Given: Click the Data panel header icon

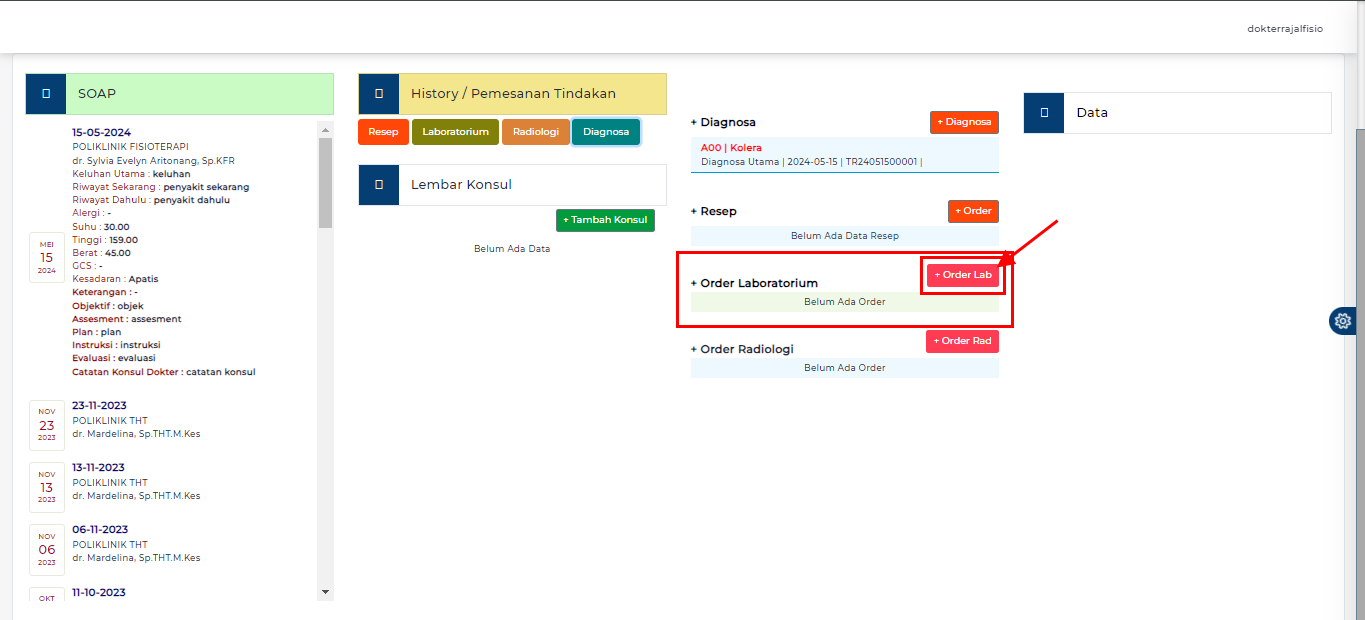Looking at the screenshot, I should coord(1044,113).
